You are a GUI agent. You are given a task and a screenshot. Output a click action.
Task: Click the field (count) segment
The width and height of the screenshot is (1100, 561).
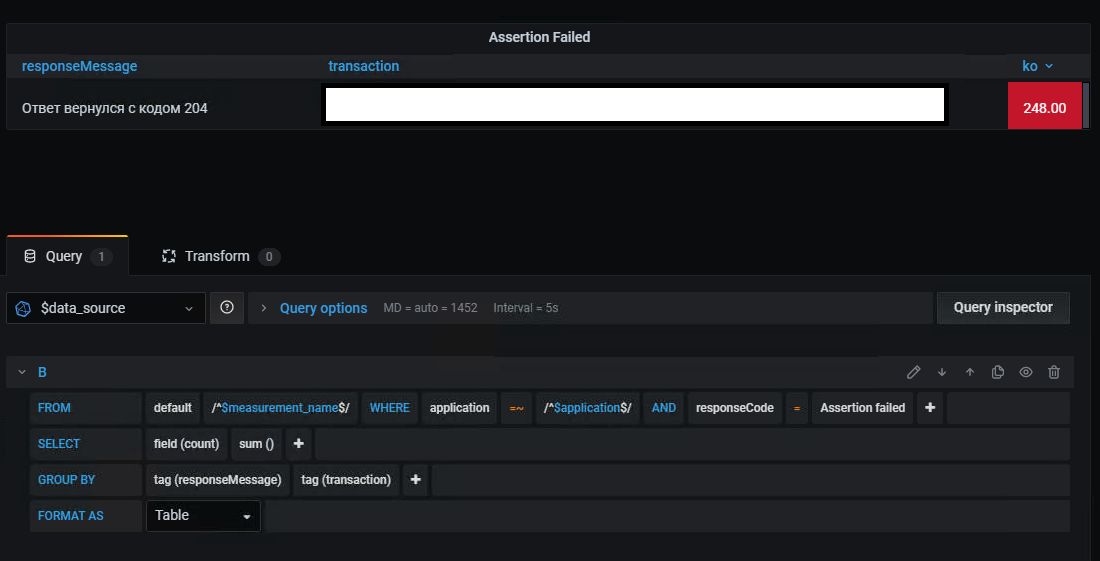[x=187, y=443]
